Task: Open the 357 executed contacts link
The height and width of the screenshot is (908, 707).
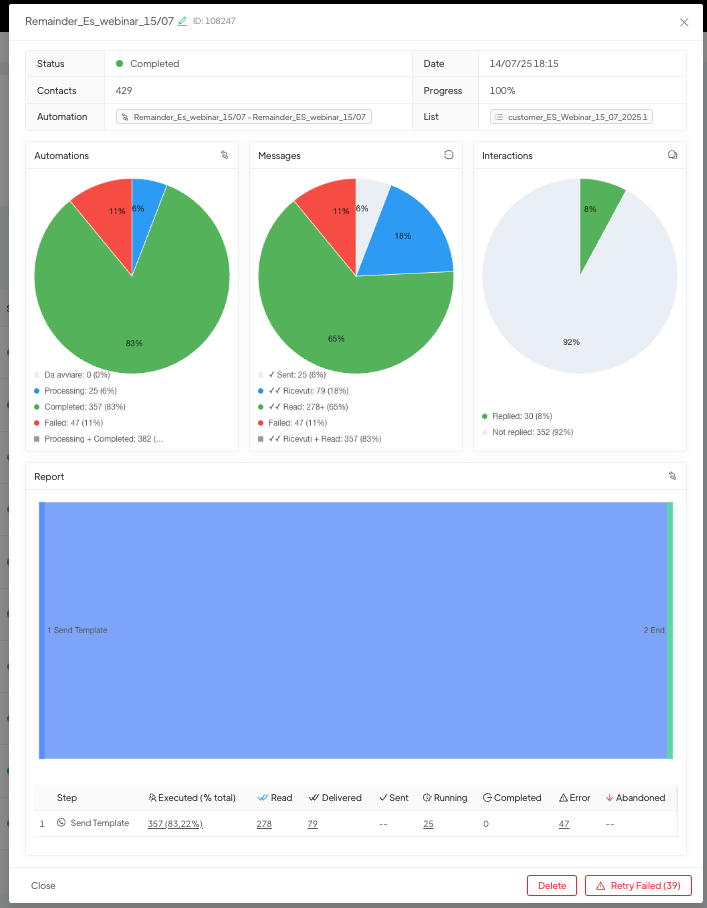Action: [x=176, y=823]
